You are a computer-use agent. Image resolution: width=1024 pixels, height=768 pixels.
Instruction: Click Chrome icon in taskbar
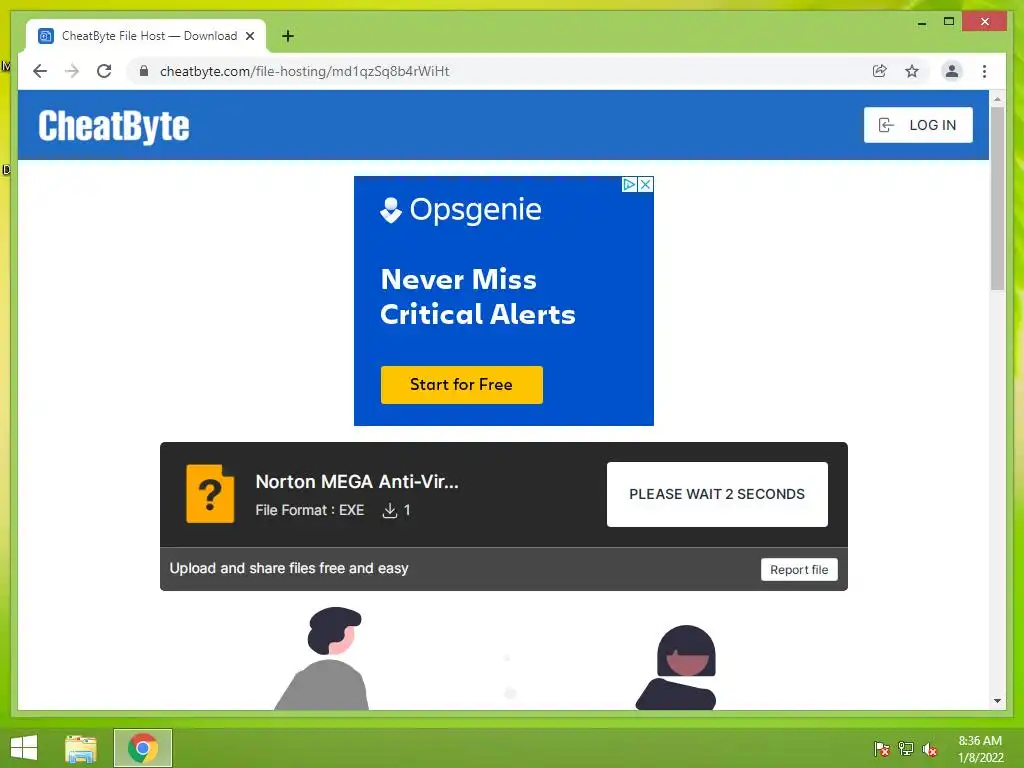click(x=143, y=748)
